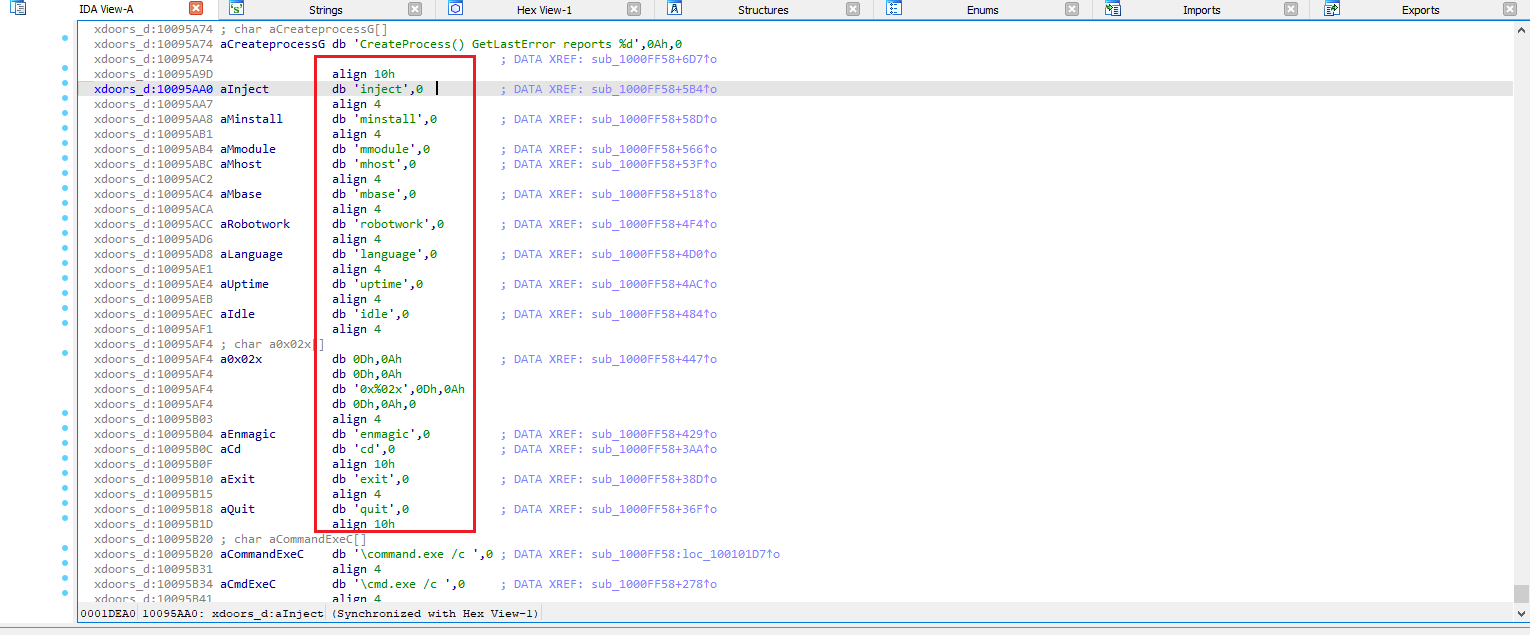This screenshot has width=1530, height=635.
Task: Close the Hex View-1 tab
Action: click(x=634, y=9)
